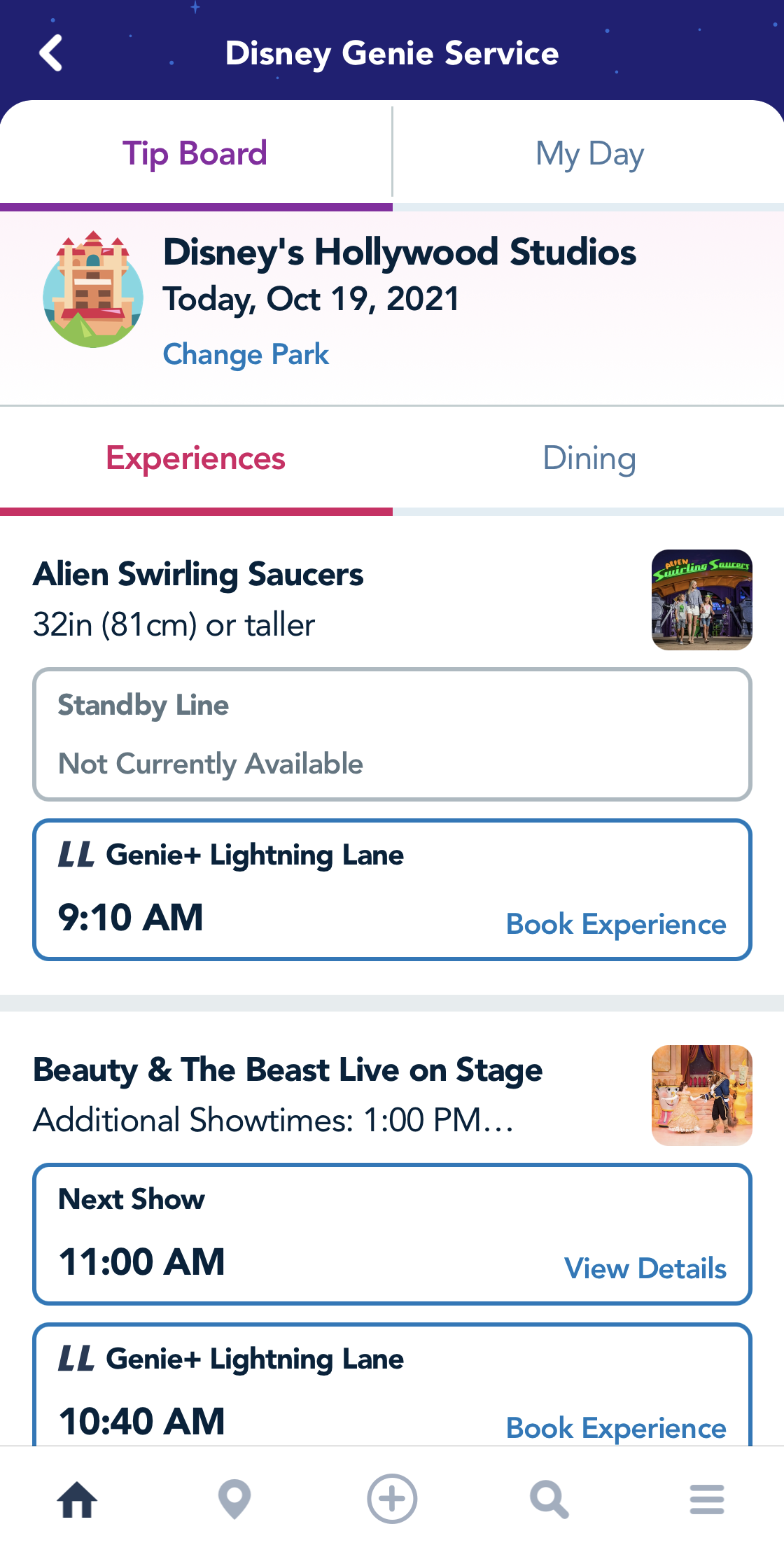This screenshot has width=784, height=1552.
Task: Tap the Hollywood Studios park icon
Action: [x=93, y=291]
